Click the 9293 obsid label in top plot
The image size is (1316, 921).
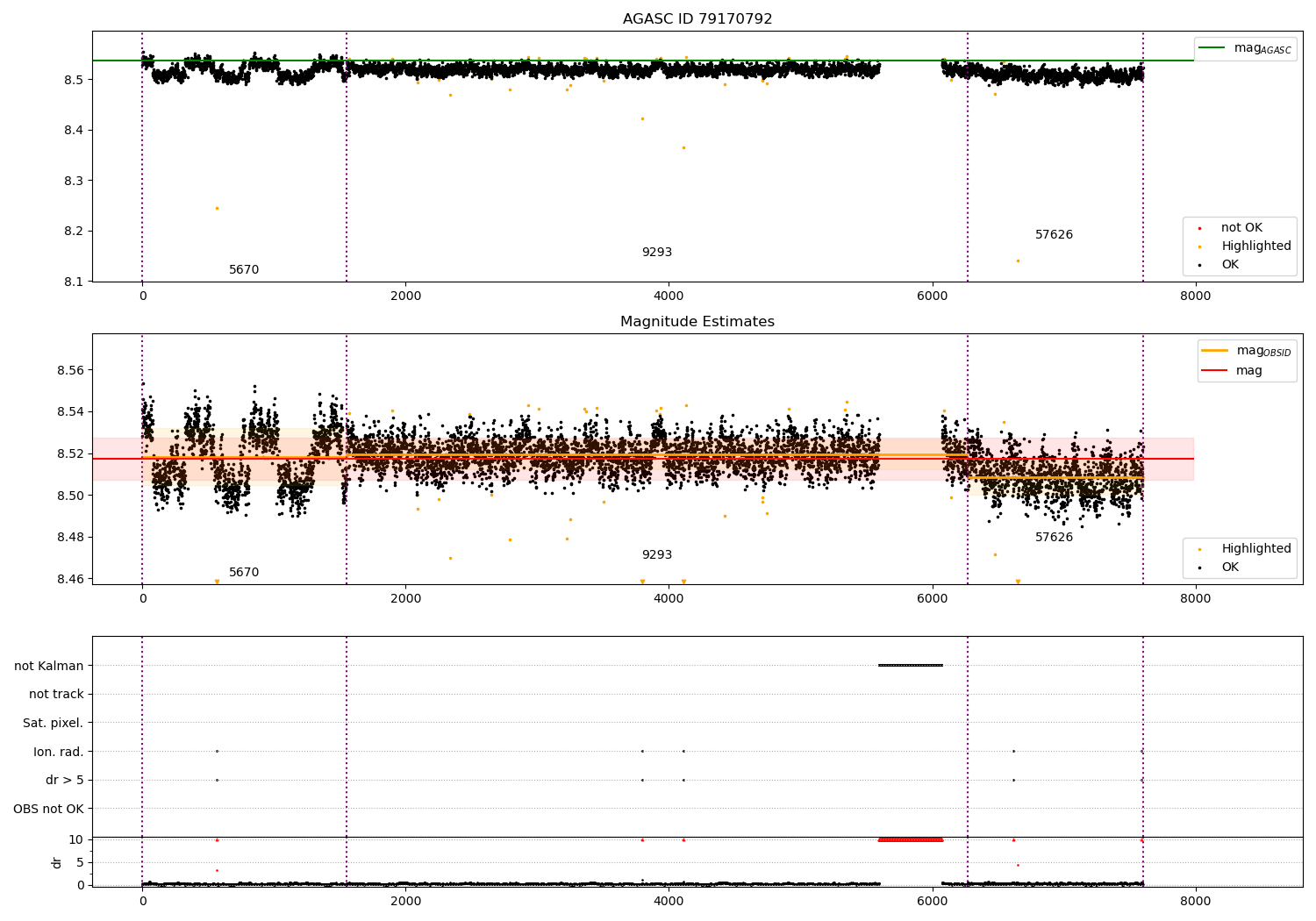point(656,253)
